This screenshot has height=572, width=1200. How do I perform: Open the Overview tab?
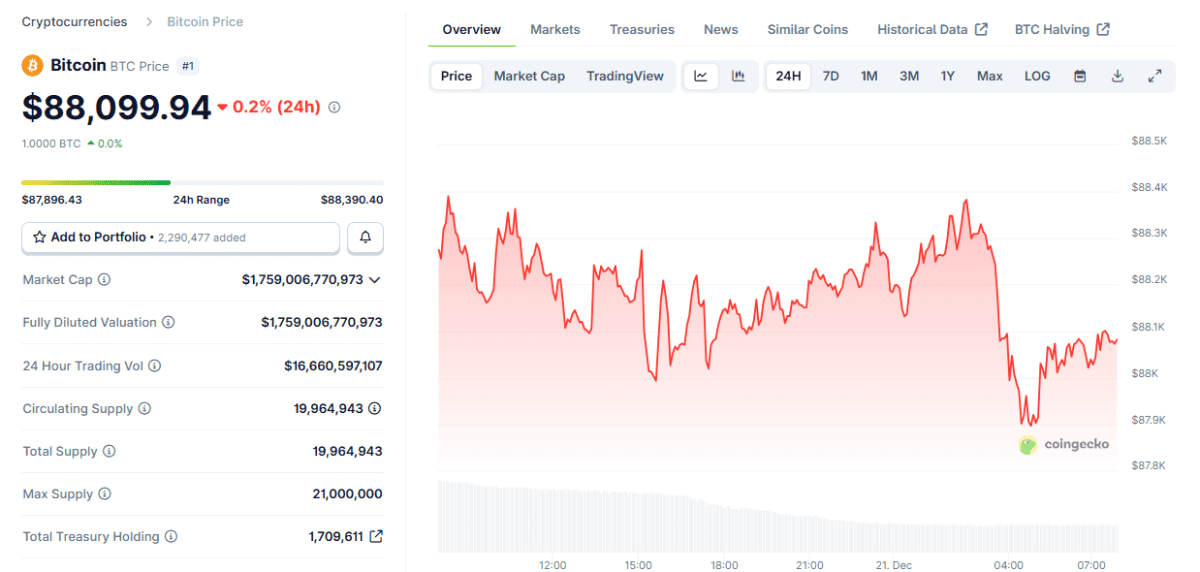(472, 29)
